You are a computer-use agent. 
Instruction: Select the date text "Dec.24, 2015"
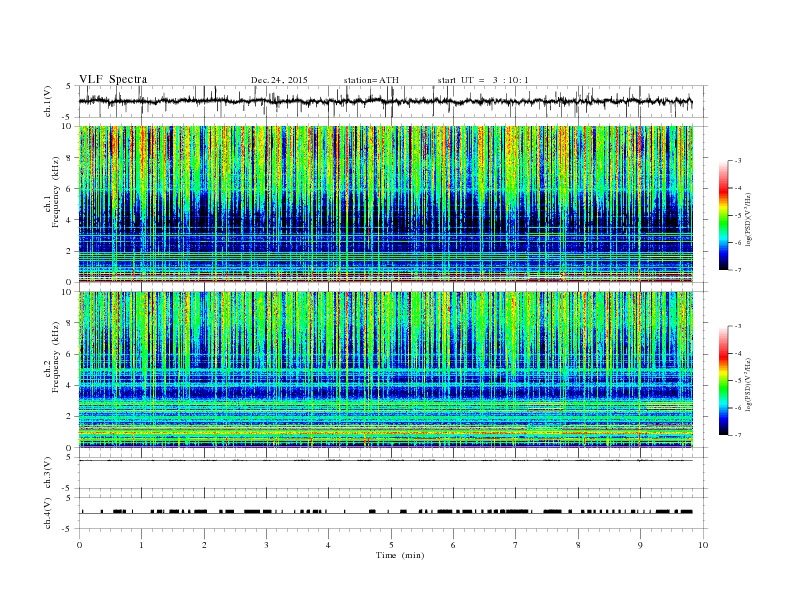tap(279, 80)
